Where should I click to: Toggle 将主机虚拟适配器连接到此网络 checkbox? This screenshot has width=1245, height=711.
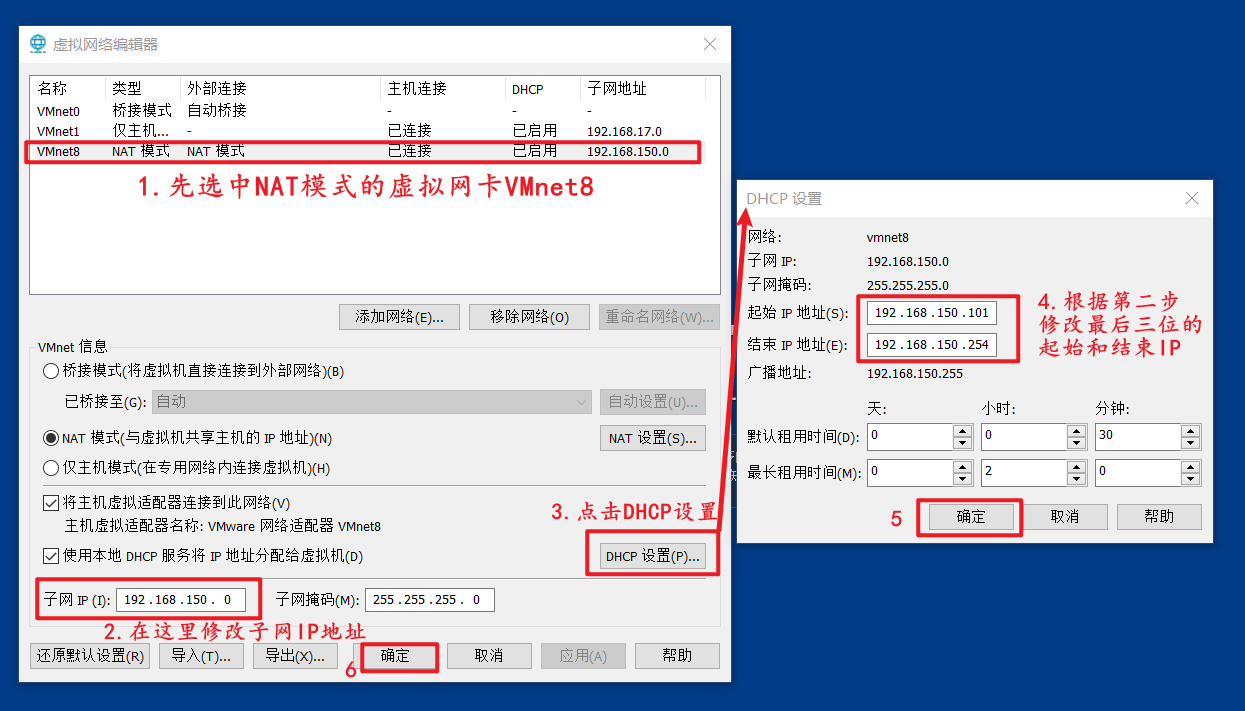click(x=51, y=503)
